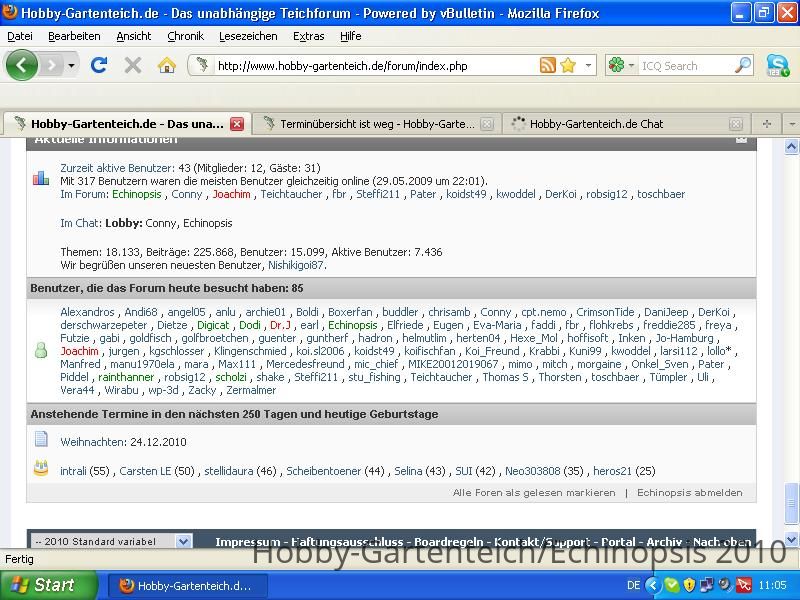The height and width of the screenshot is (600, 800).
Task: Open rainthanner profile link
Action: tap(126, 378)
